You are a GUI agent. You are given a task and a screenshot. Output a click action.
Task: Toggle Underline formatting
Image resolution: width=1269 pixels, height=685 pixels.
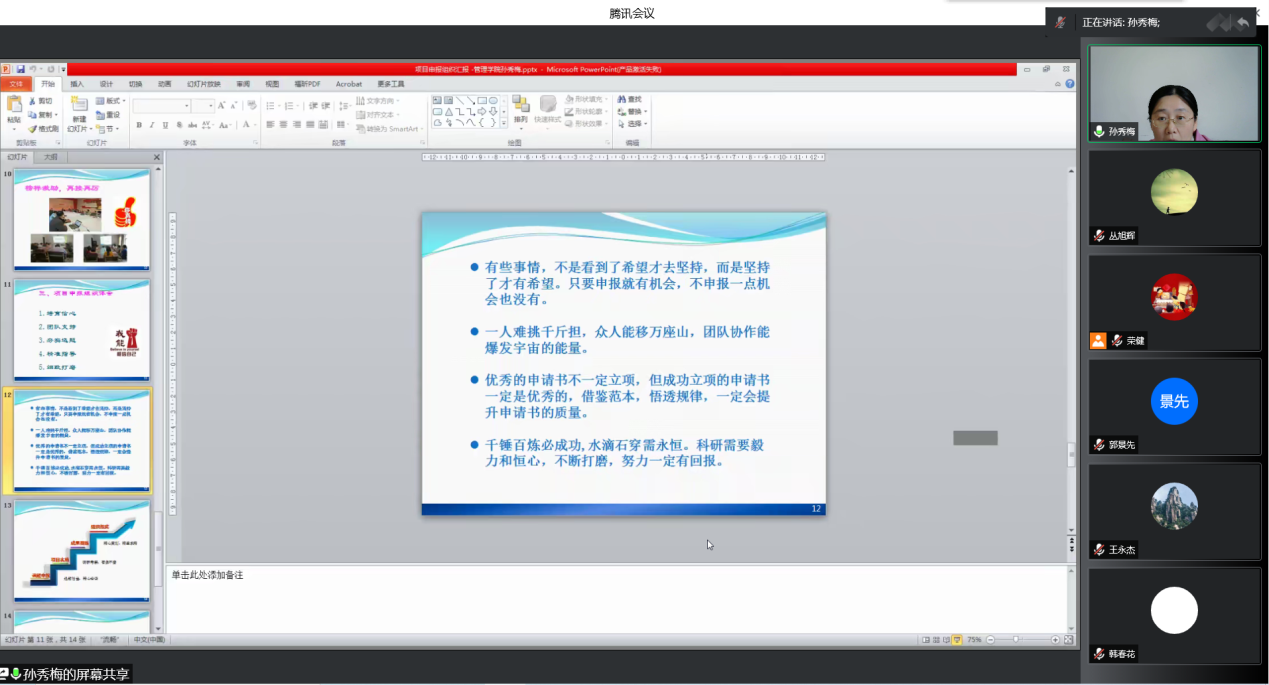(x=166, y=125)
